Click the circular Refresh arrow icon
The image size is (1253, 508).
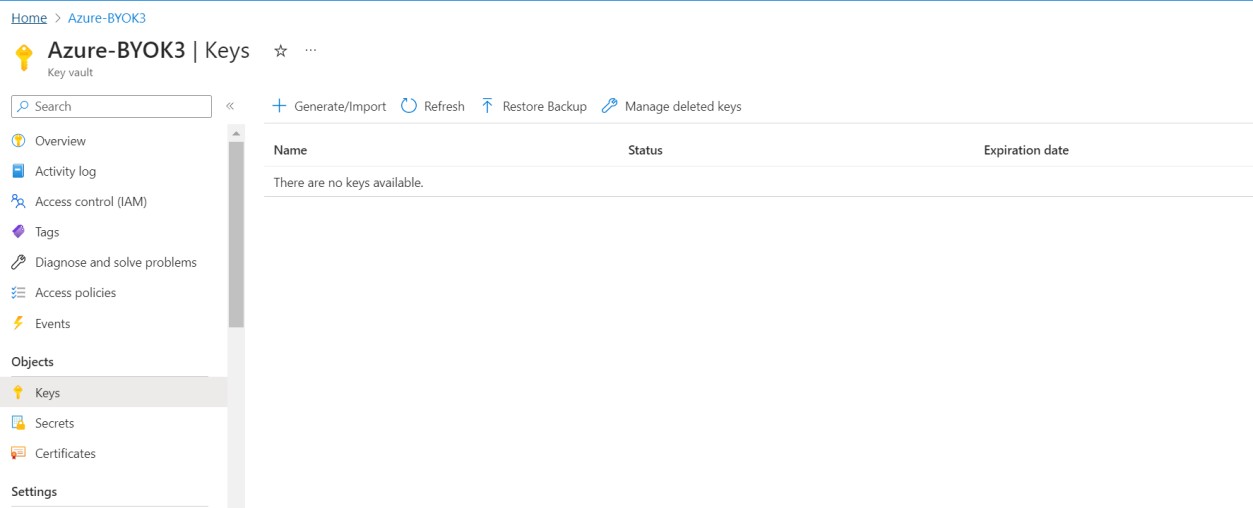click(x=409, y=106)
